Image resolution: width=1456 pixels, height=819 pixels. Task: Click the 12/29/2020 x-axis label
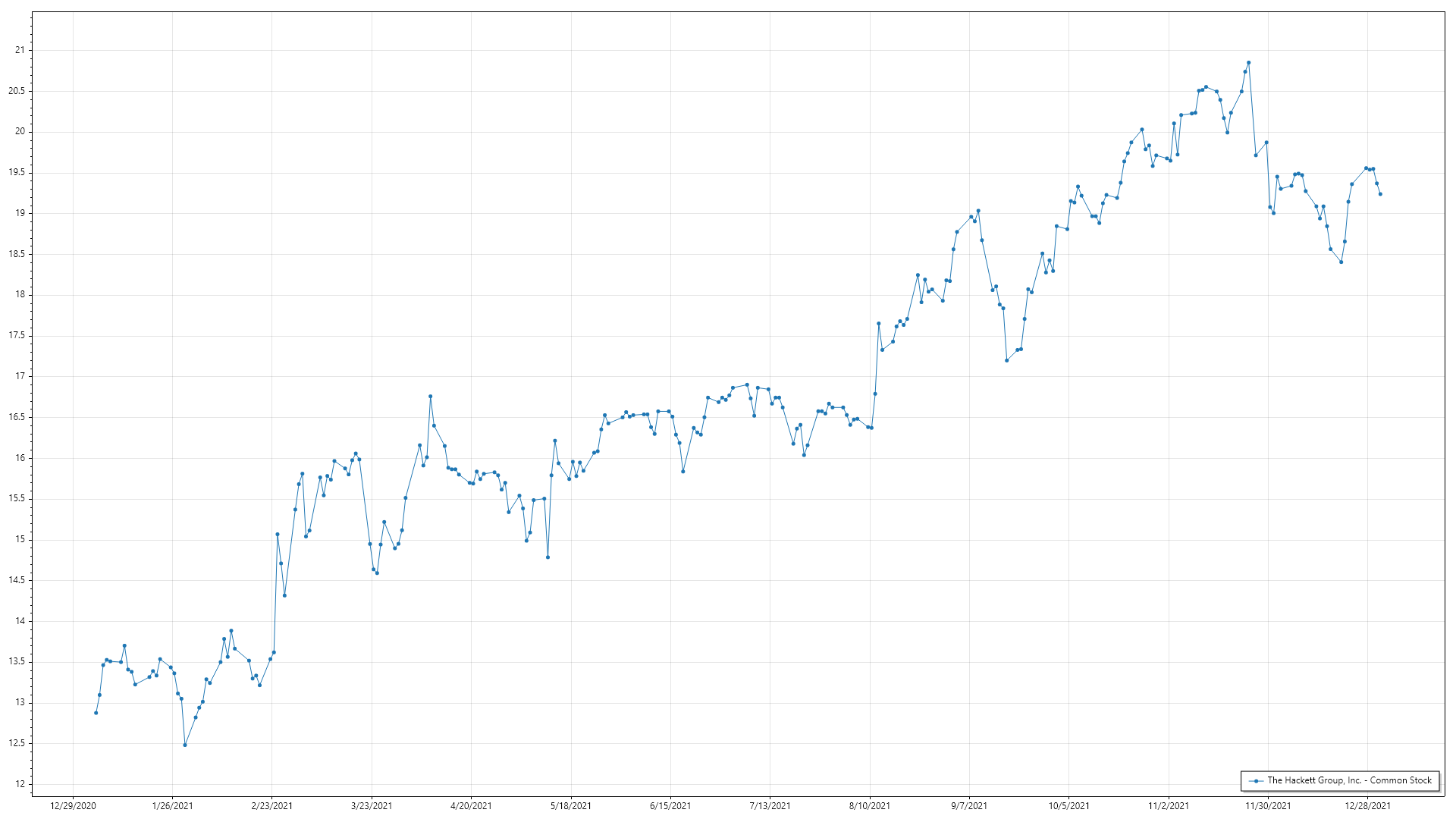(73, 806)
